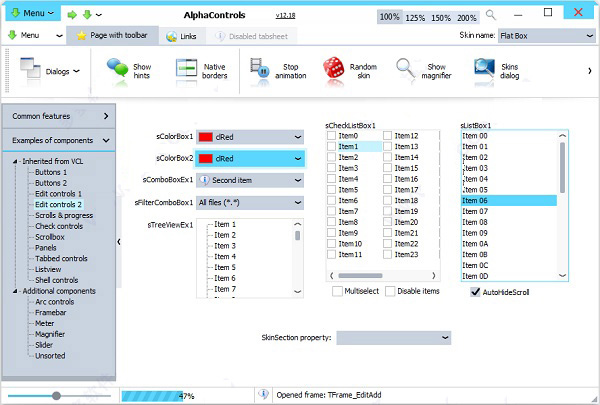Screen dimensions: 600x405
Task: Switch to the Links tab
Action: click(182, 36)
